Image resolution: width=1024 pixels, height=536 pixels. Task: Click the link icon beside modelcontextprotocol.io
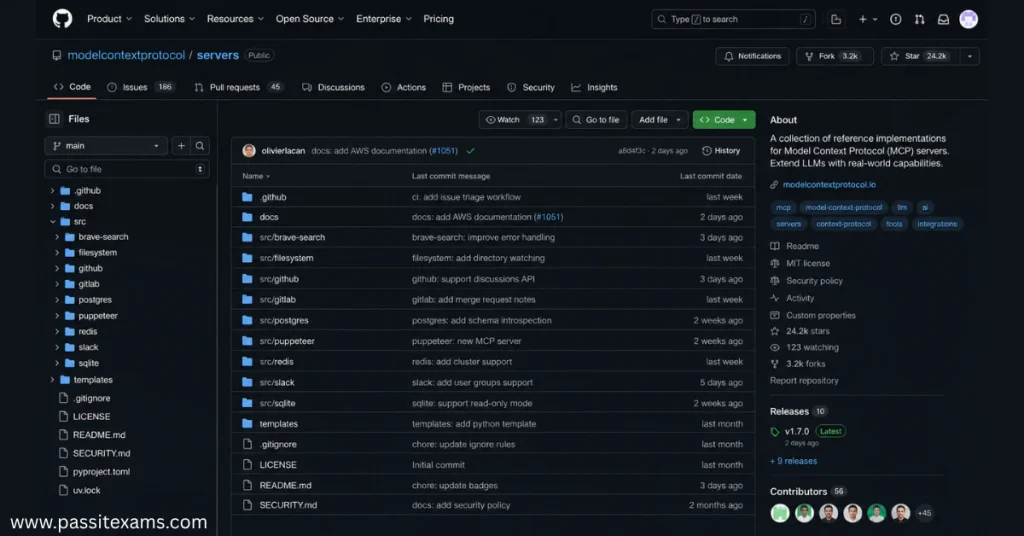(x=775, y=185)
